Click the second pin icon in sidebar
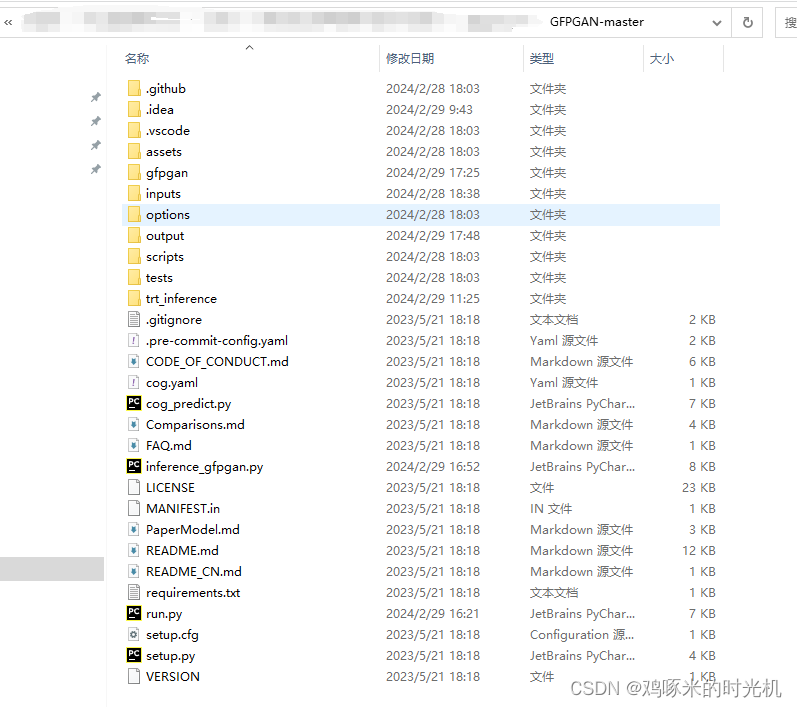Screen dimensions: 797x707 click(x=96, y=121)
